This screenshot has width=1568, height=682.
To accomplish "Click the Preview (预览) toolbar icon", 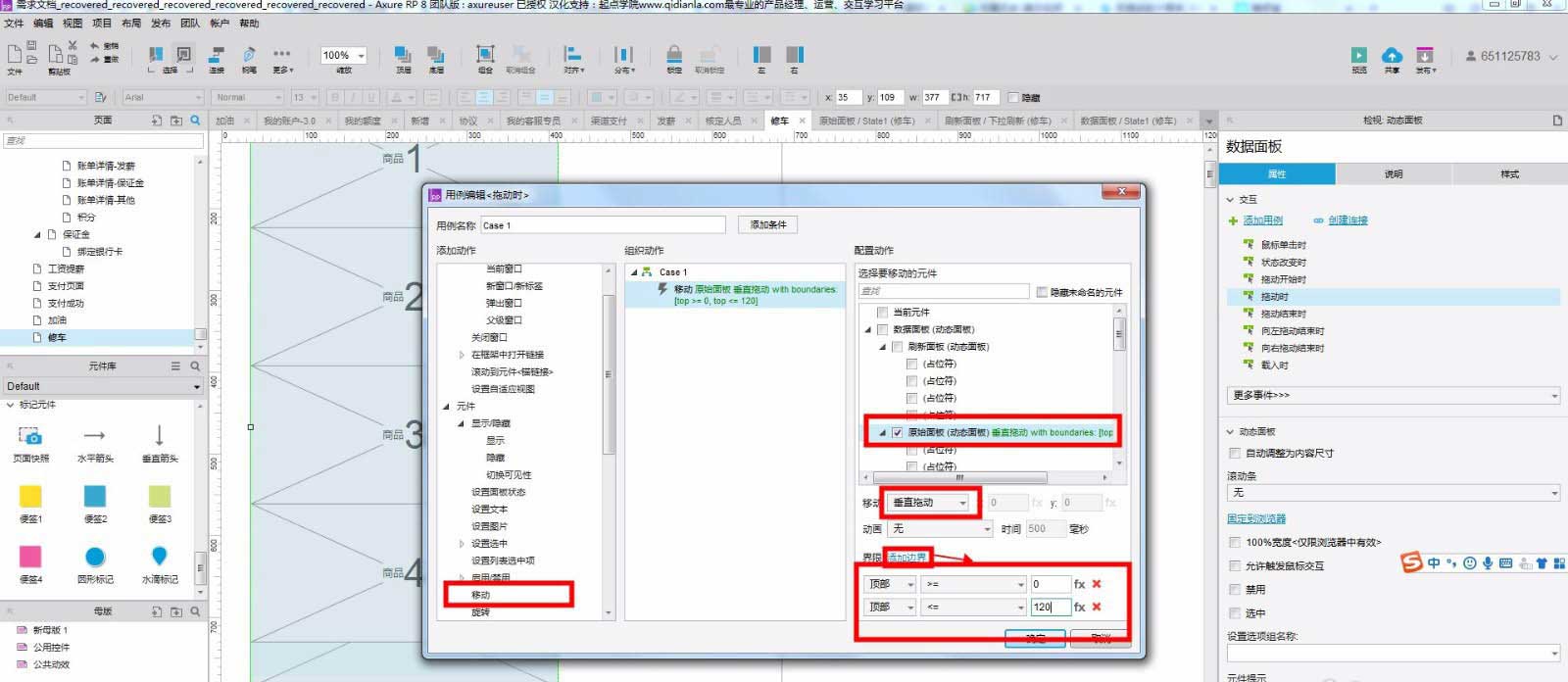I will click(x=1358, y=56).
